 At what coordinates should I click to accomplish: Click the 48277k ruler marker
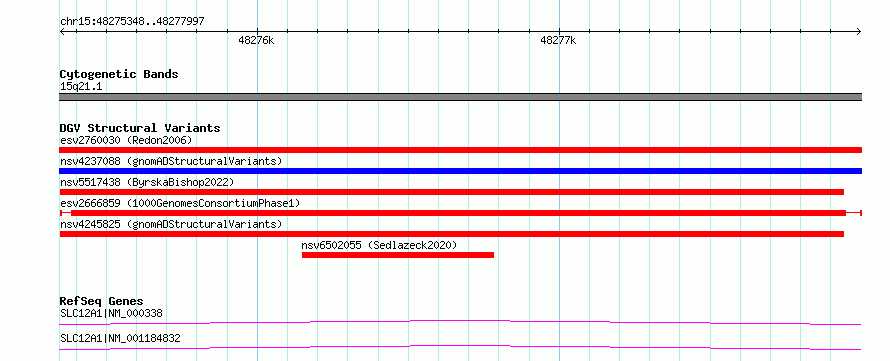pyautogui.click(x=559, y=40)
